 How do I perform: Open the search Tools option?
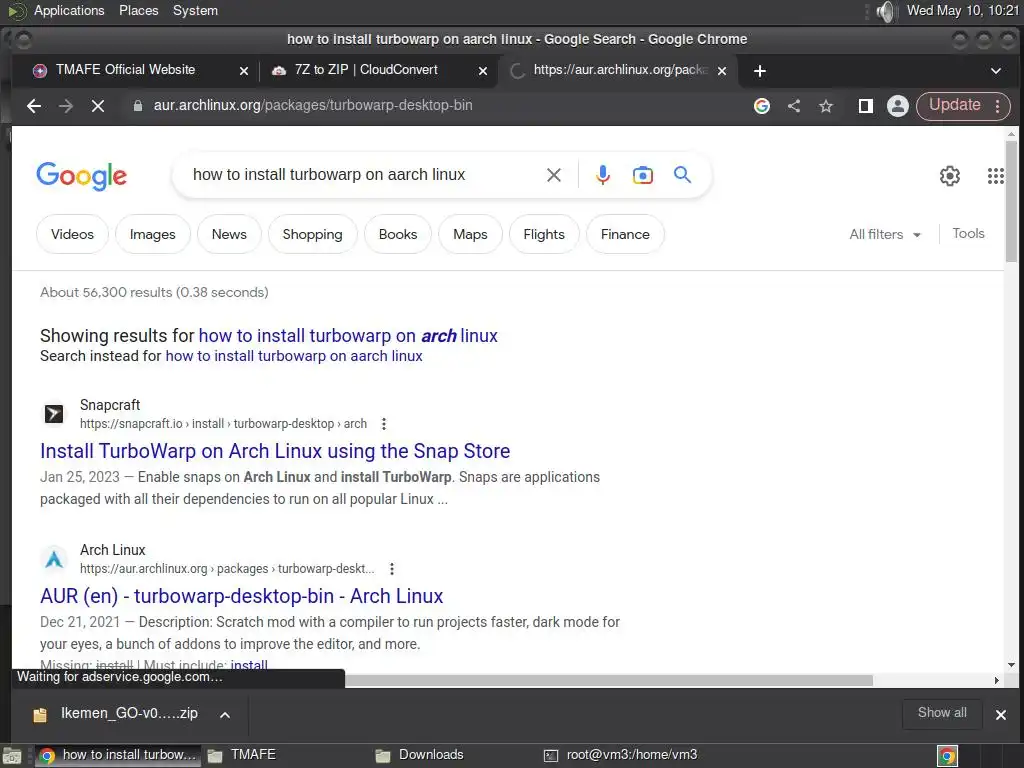[x=968, y=234]
